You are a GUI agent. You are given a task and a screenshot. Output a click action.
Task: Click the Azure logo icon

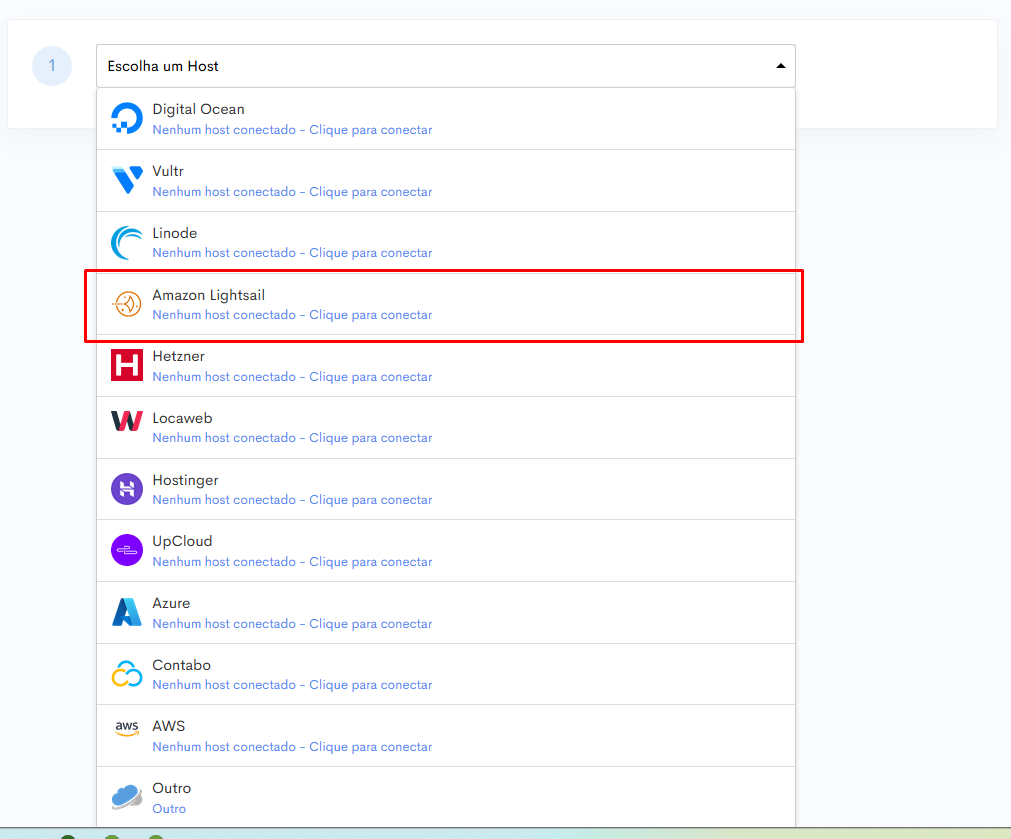click(x=127, y=612)
